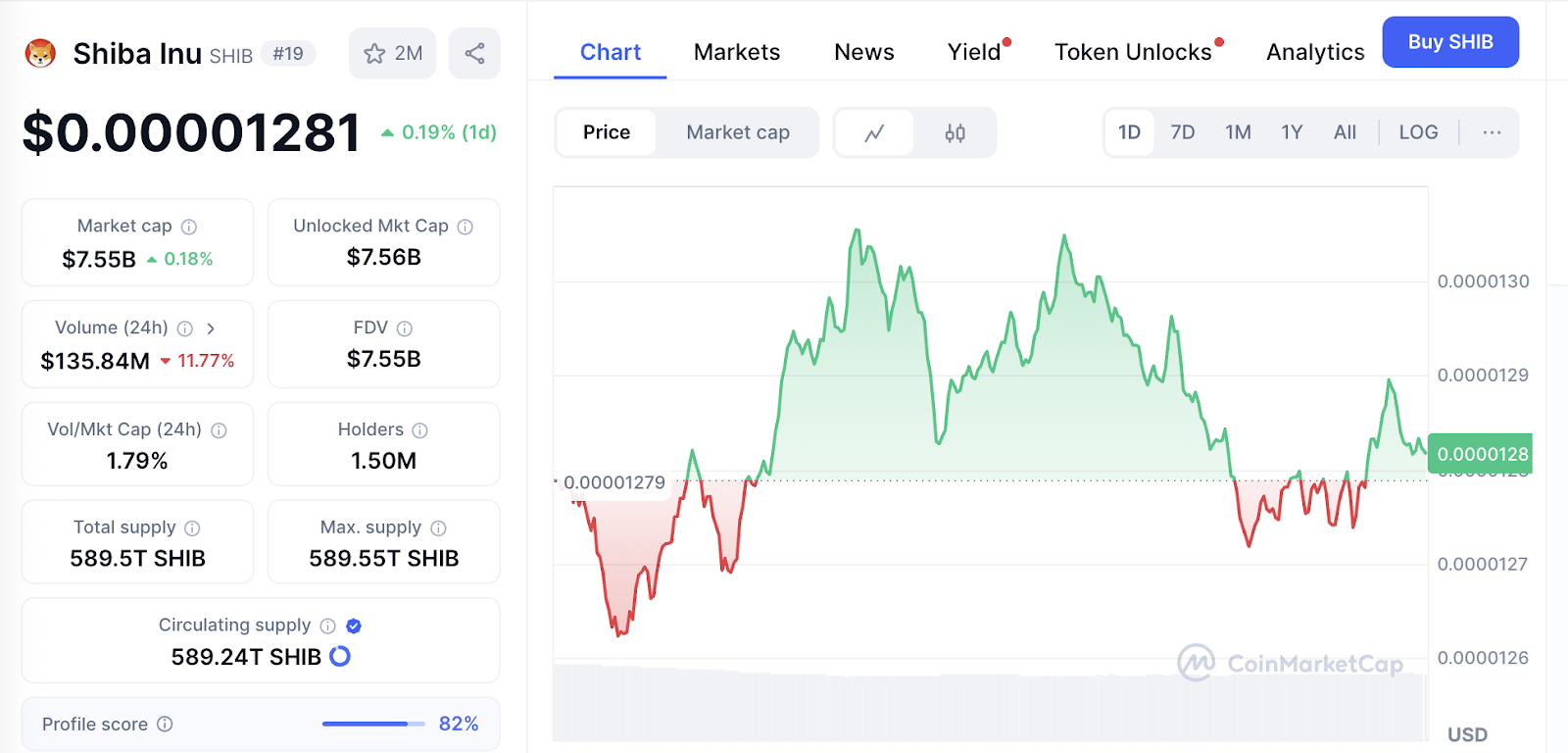Screen dimensions: 1568x753
Task: Select 1Y time range
Action: pos(1292,132)
